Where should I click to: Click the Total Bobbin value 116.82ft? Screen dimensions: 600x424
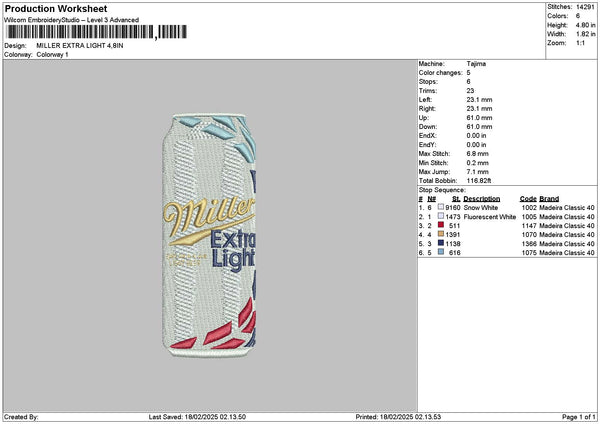(479, 181)
